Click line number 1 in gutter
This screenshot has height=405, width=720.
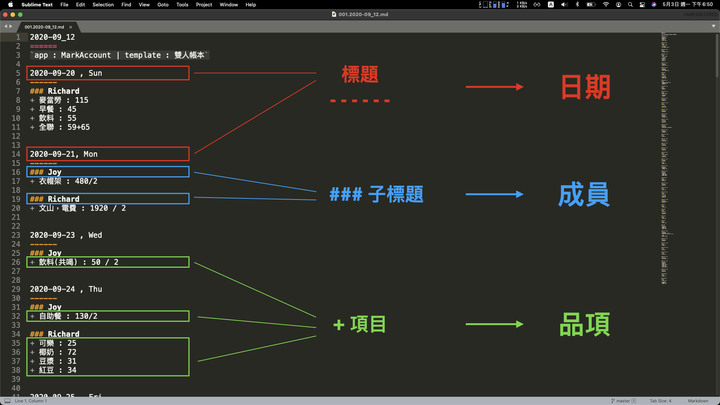(18, 37)
